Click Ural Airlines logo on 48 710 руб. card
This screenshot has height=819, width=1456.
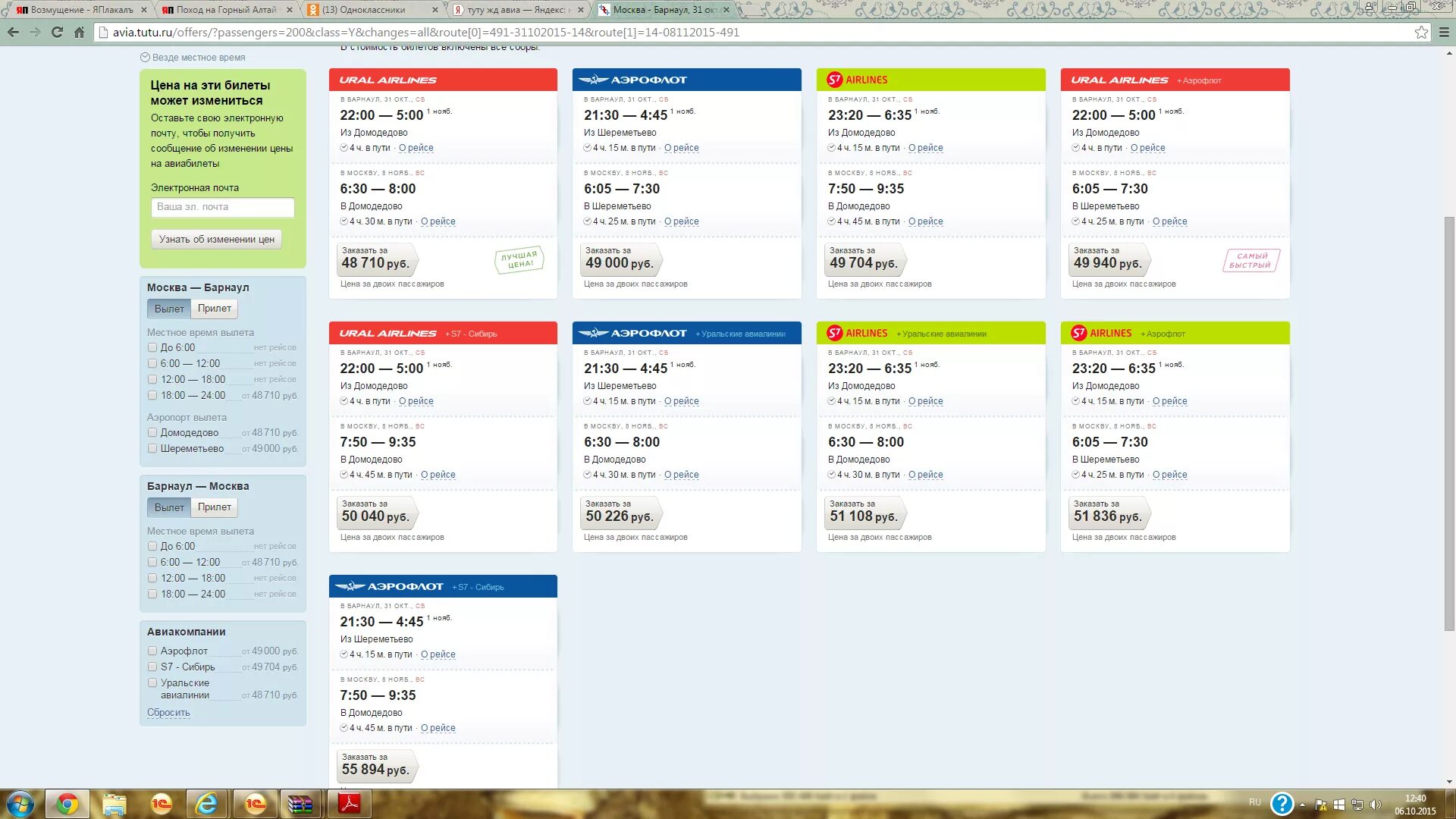click(388, 80)
